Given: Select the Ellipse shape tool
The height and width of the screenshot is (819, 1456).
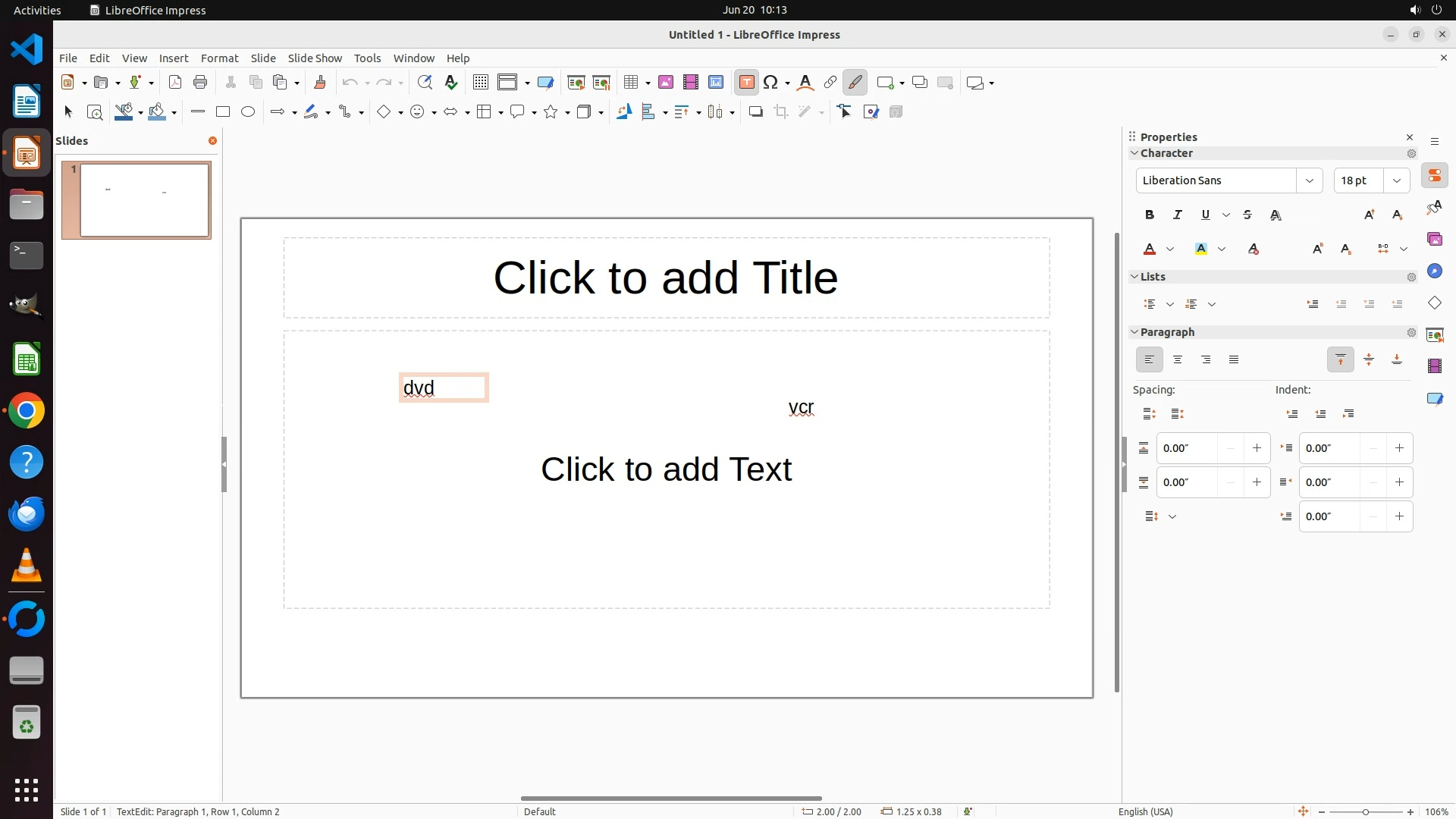Looking at the screenshot, I should (x=248, y=112).
